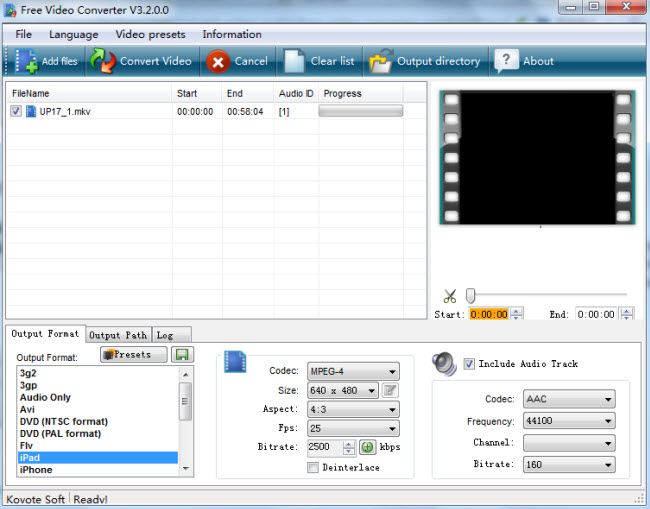Uncheck the UP17_1.mkv file checkbox
Image resolution: width=650 pixels, height=509 pixels.
click(16, 111)
